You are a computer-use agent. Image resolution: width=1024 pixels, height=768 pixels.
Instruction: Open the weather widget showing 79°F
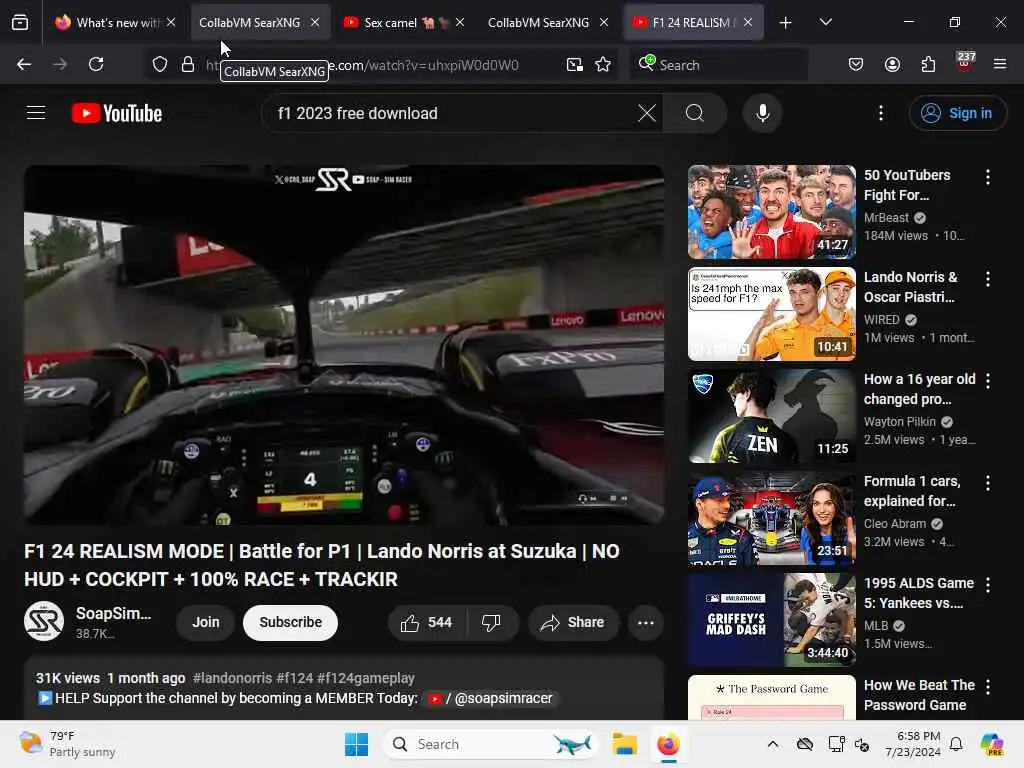(67, 744)
